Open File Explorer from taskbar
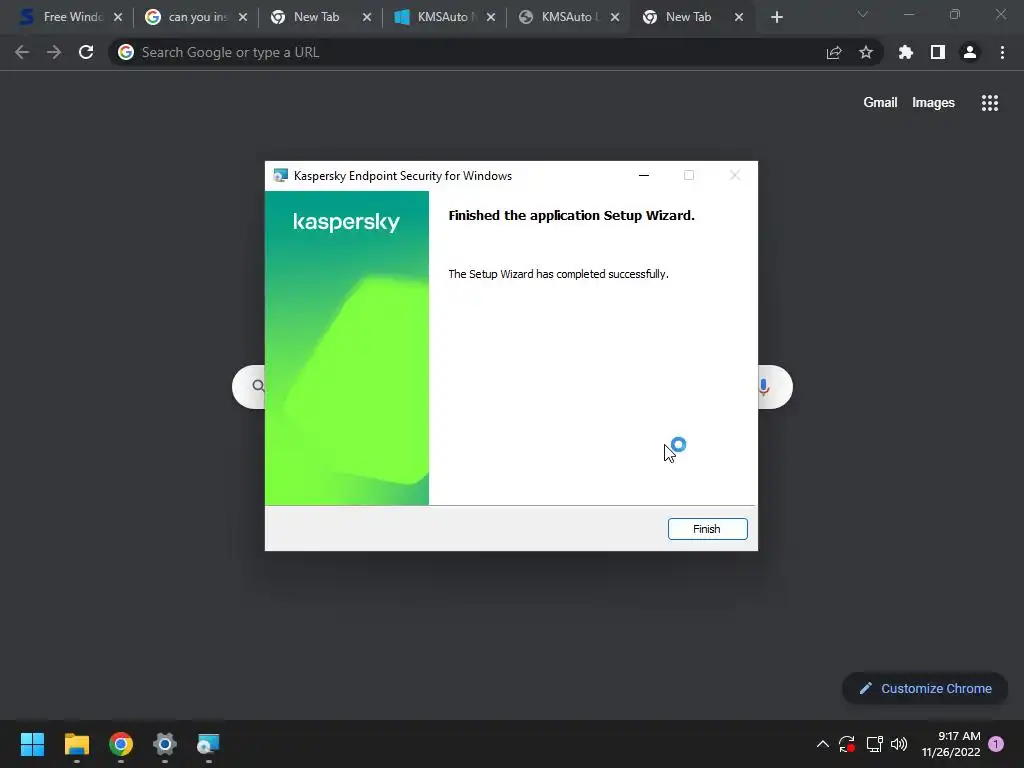 [76, 744]
